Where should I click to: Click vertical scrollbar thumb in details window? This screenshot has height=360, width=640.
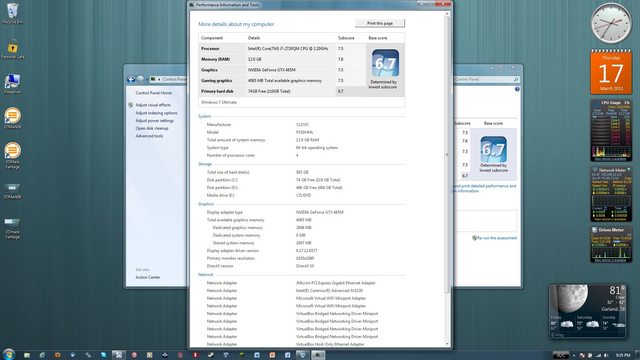pos(447,155)
